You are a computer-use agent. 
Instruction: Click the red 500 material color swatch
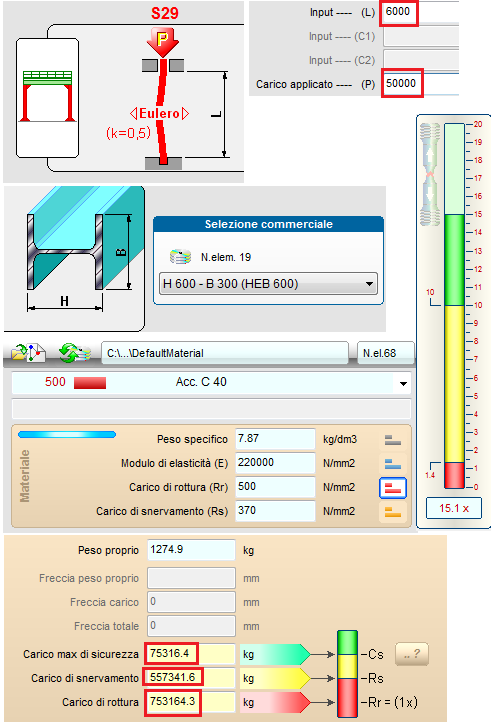[90, 383]
